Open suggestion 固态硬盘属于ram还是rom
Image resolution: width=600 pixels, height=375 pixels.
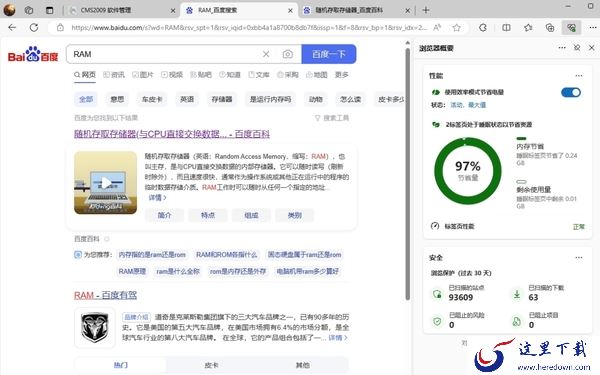304,255
